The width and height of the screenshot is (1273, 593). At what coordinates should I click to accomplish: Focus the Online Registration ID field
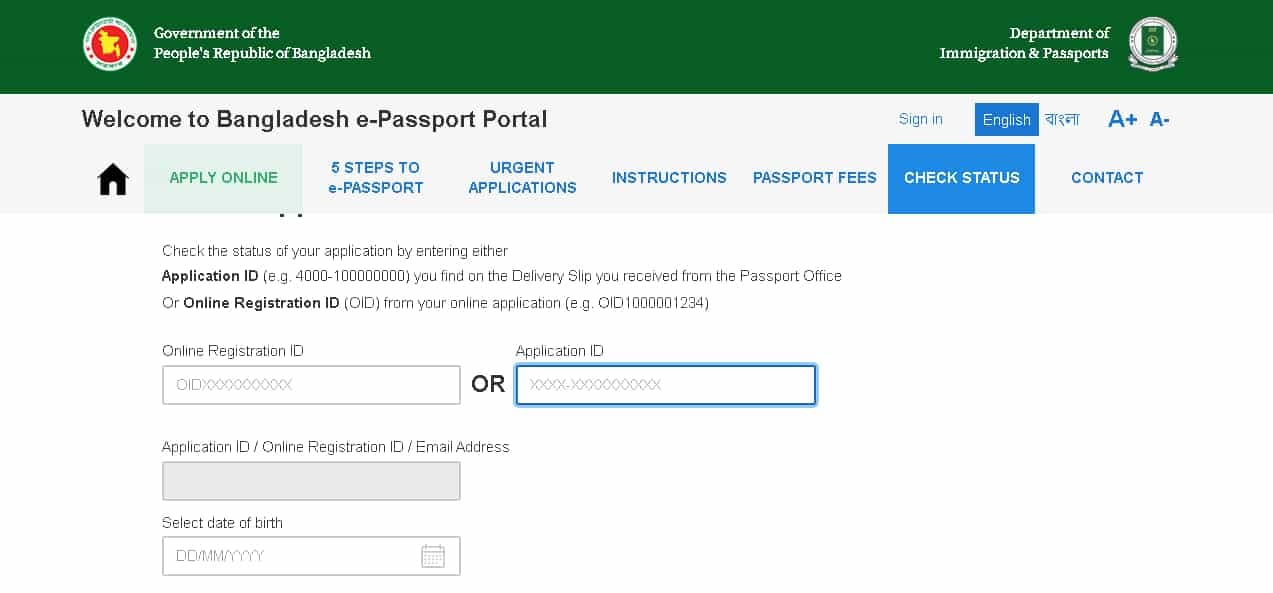(311, 385)
